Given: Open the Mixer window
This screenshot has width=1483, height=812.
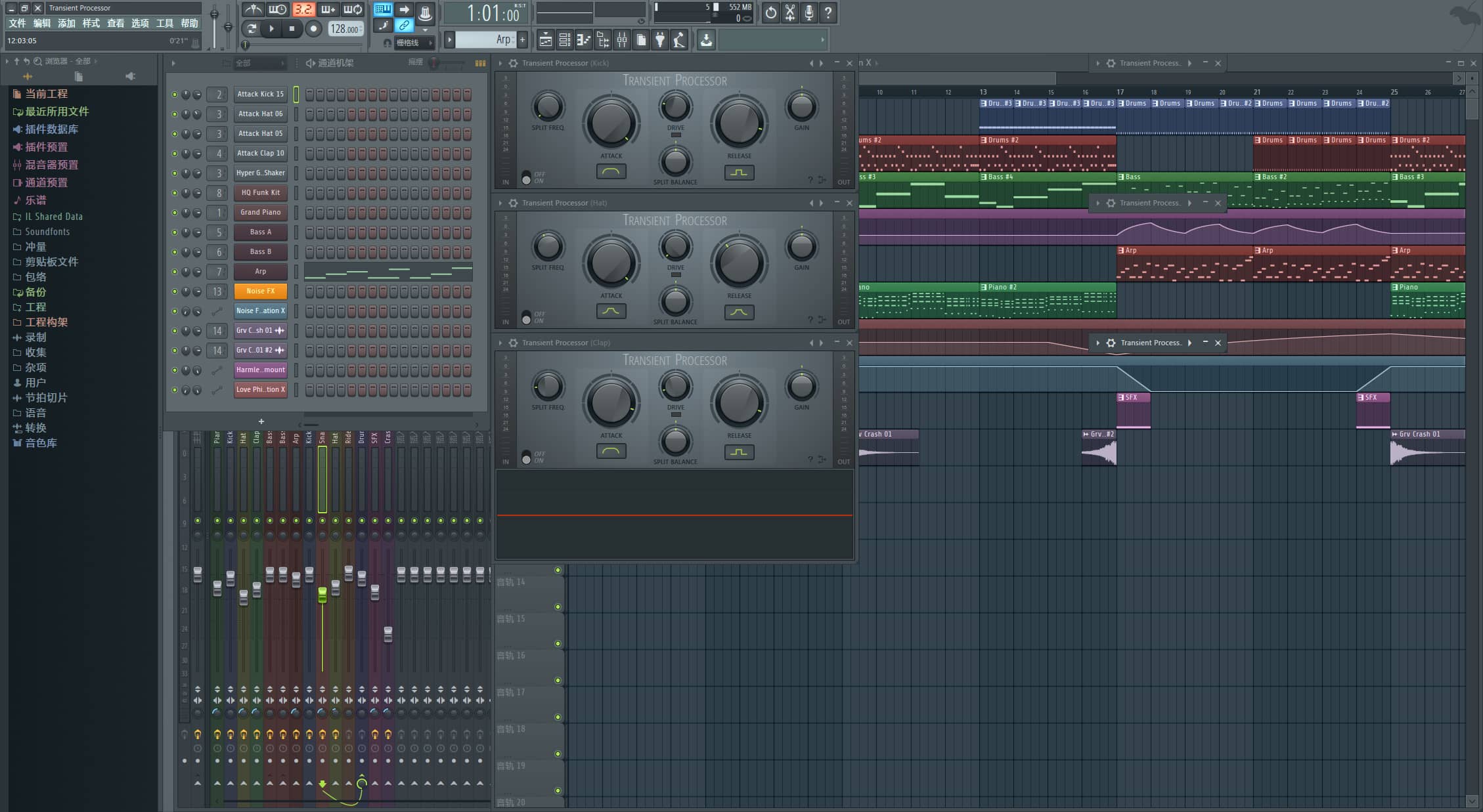Looking at the screenshot, I should point(621,40).
